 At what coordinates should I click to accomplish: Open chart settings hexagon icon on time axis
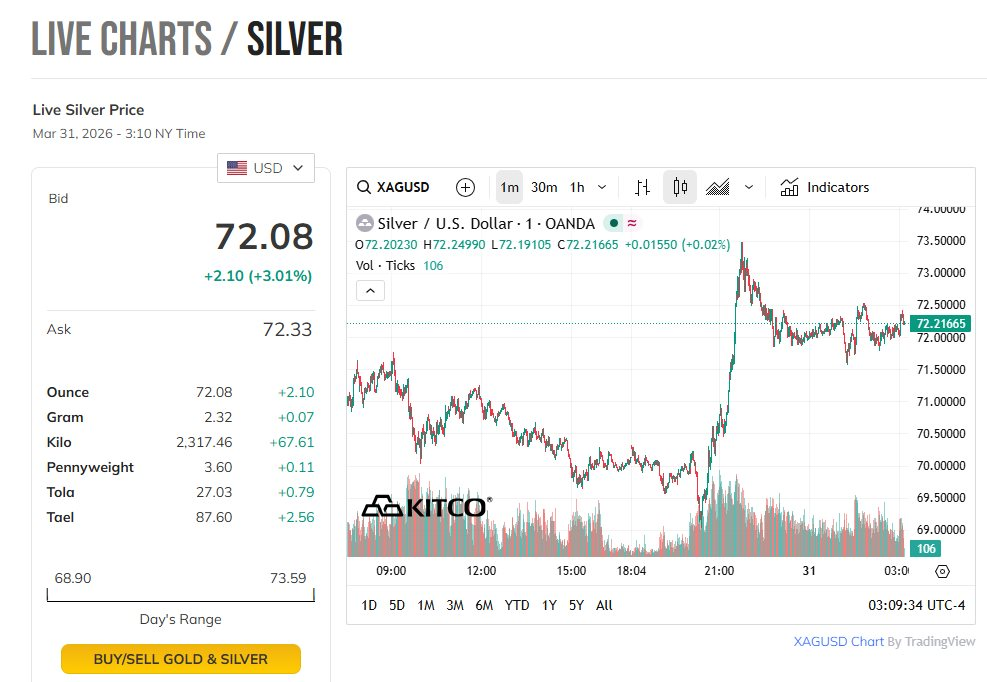click(942, 571)
